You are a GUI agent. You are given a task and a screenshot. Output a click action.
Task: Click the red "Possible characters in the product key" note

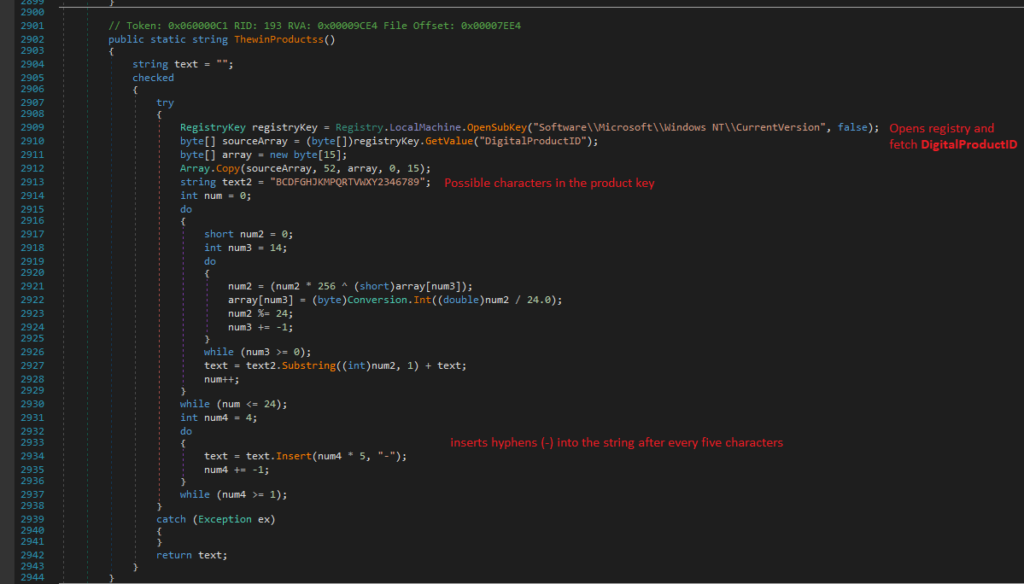548,183
